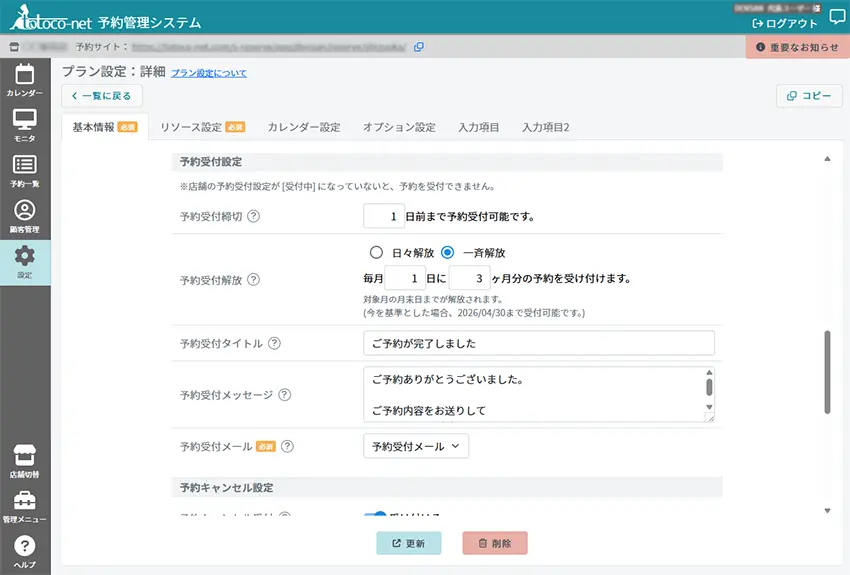Open the カレンダー sidebar icon
Screen dimensions: 850x575
[24, 75]
